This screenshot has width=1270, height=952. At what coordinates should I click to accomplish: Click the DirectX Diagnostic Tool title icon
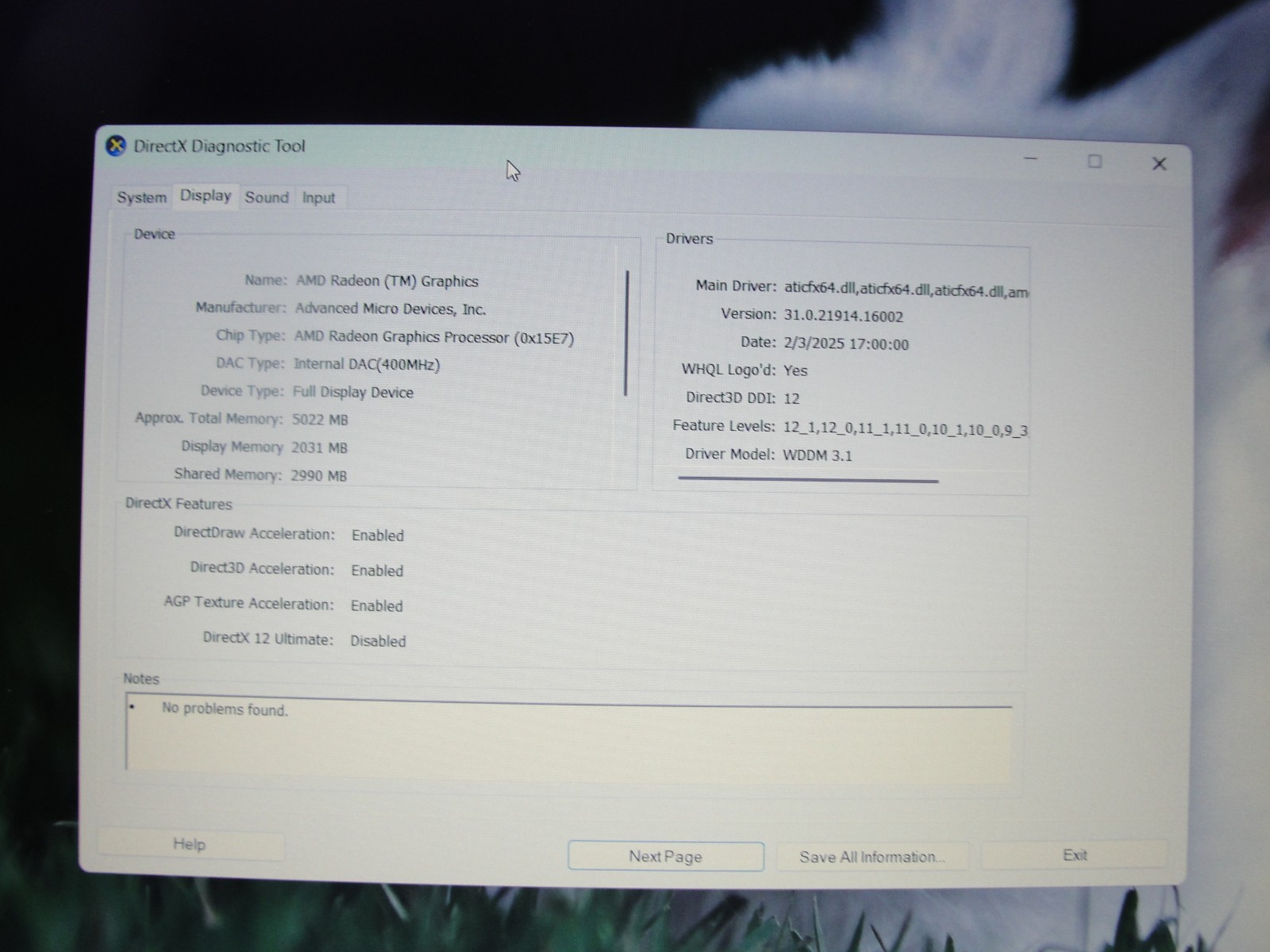coord(117,146)
